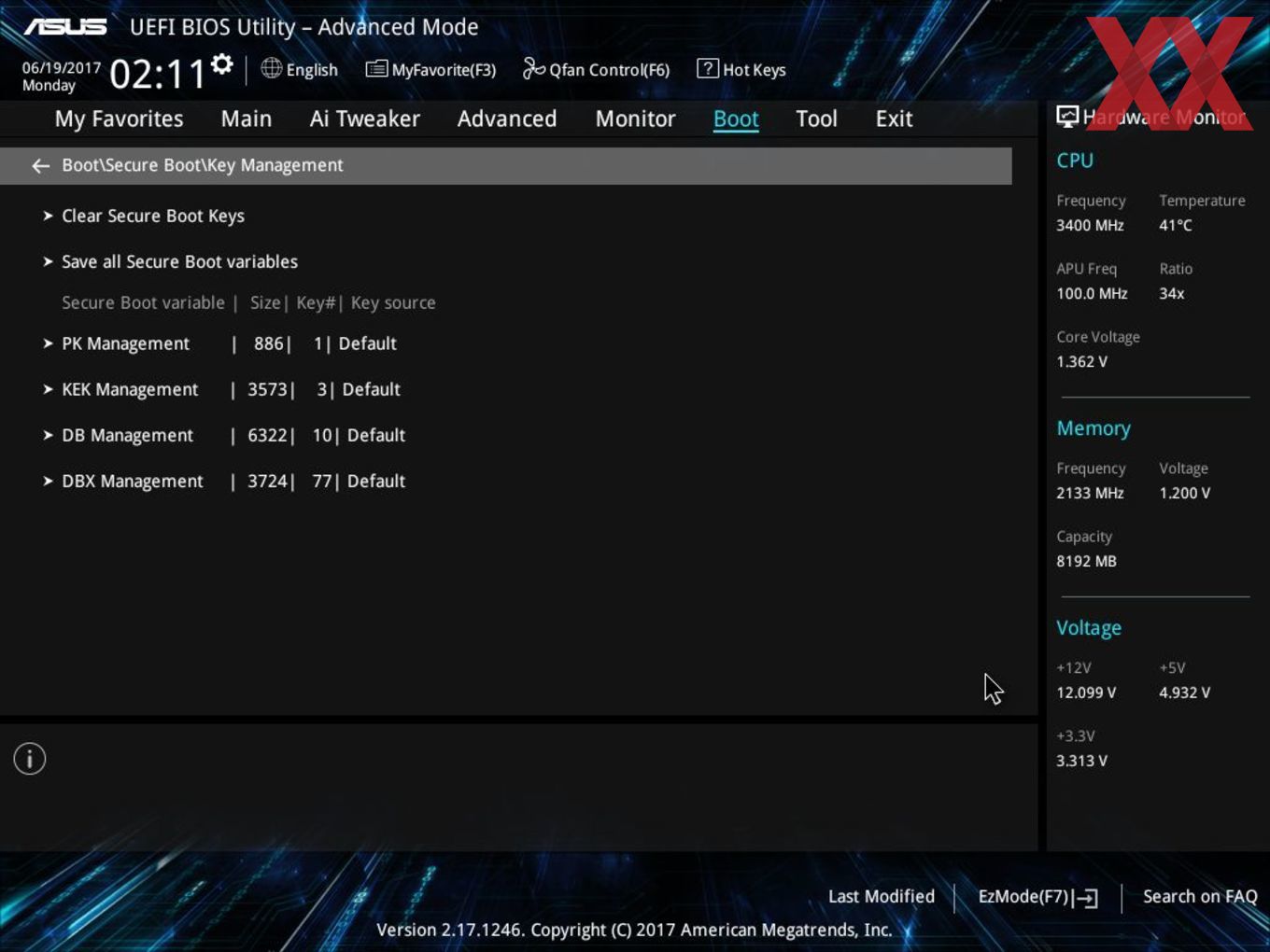Screen dimensions: 1270x952
Task: Click the +3.3V reading 3.313 V
Action: coord(1081,761)
